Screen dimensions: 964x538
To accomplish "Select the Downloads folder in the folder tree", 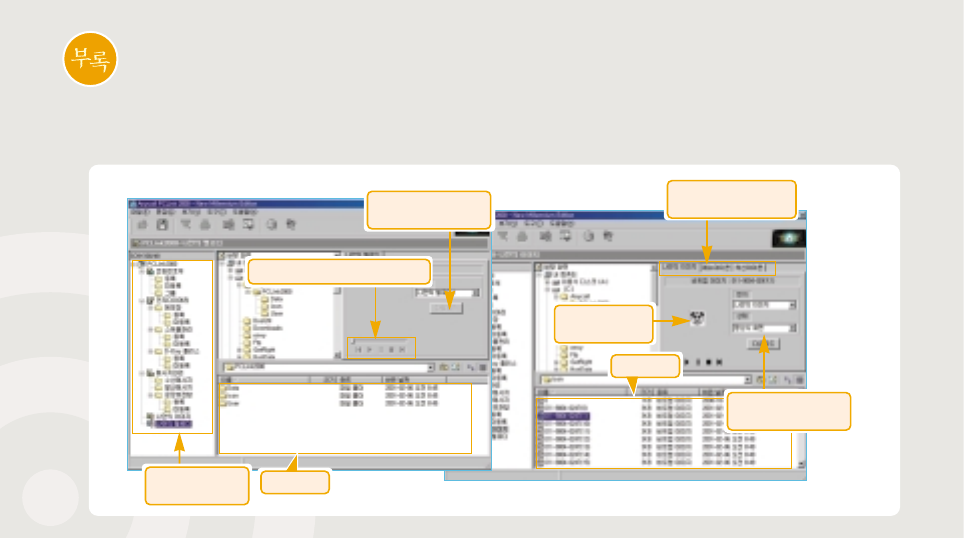I will coord(263,328).
